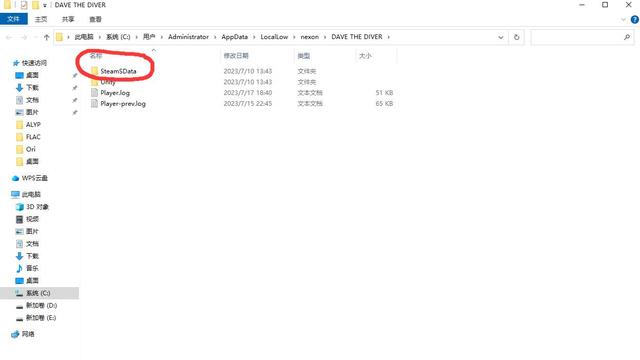Expand the ribbon chevron
Viewport: 640px width, 360px height.
pos(623,19)
